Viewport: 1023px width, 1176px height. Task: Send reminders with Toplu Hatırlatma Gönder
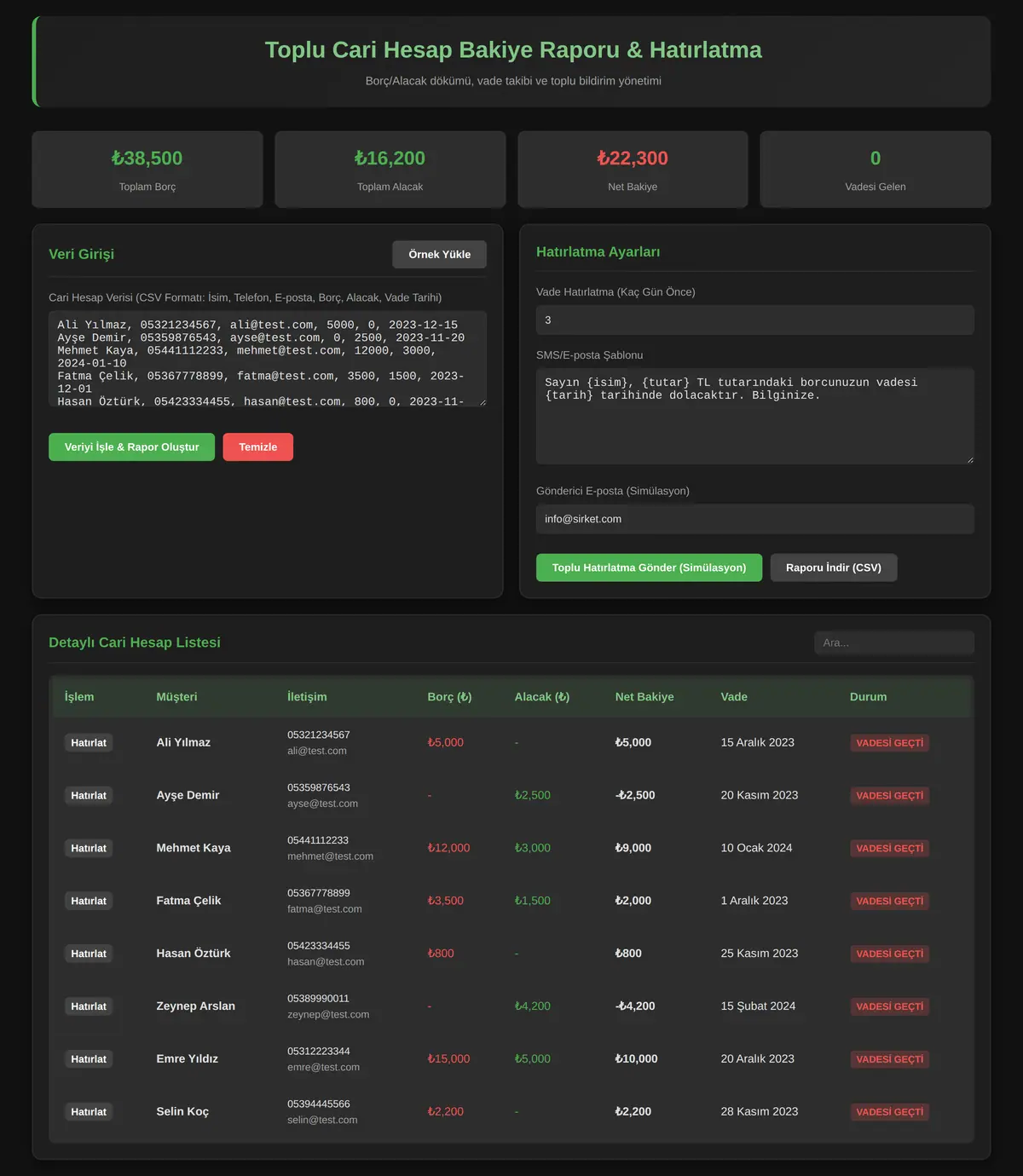pos(649,568)
